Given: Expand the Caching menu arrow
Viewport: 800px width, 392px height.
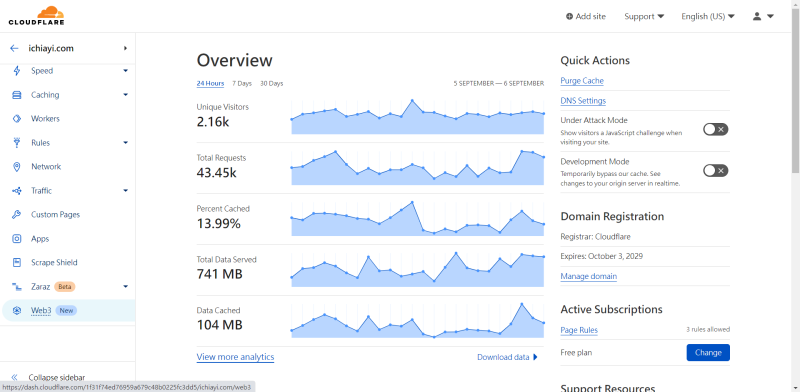Looking at the screenshot, I should pyautogui.click(x=126, y=95).
